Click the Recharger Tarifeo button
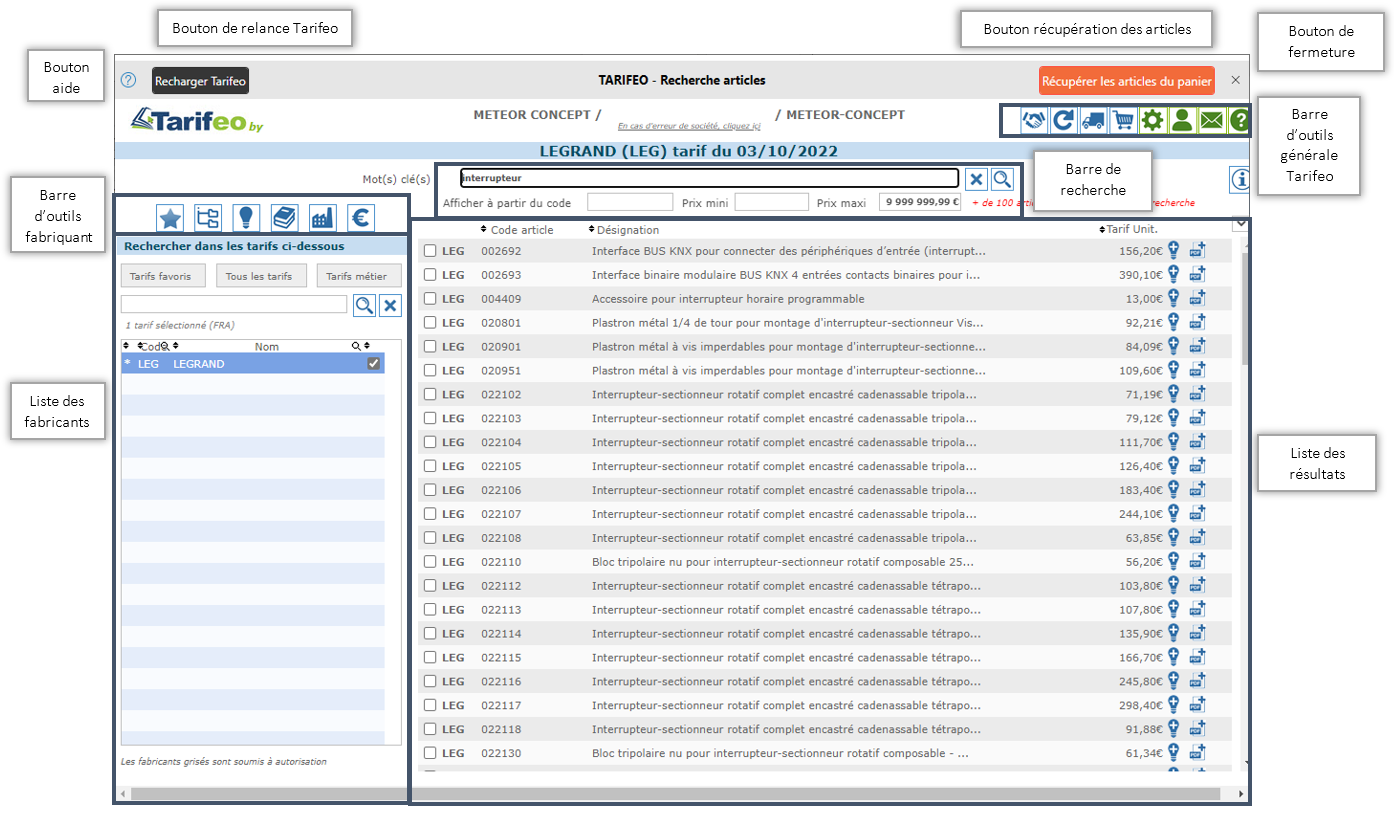The width and height of the screenshot is (1394, 820). pos(200,81)
